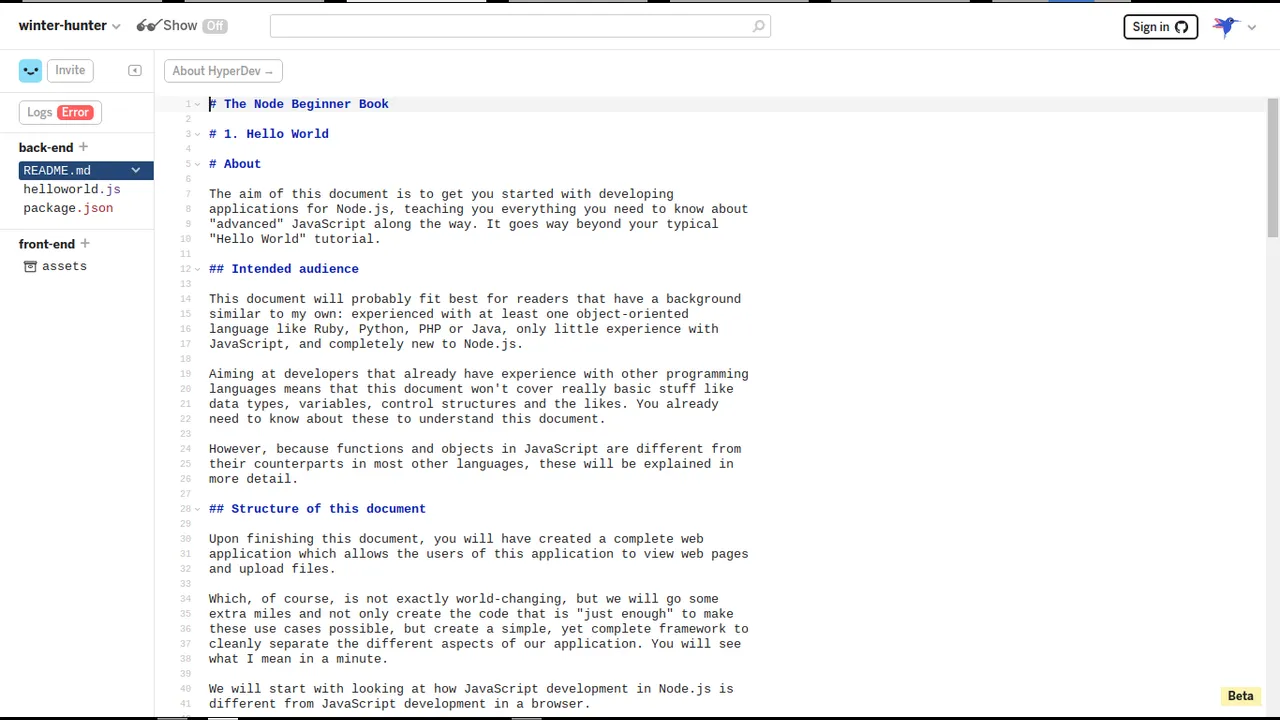Fold line 3 Hello World section
This screenshot has height=720, width=1280.
tap(198, 134)
